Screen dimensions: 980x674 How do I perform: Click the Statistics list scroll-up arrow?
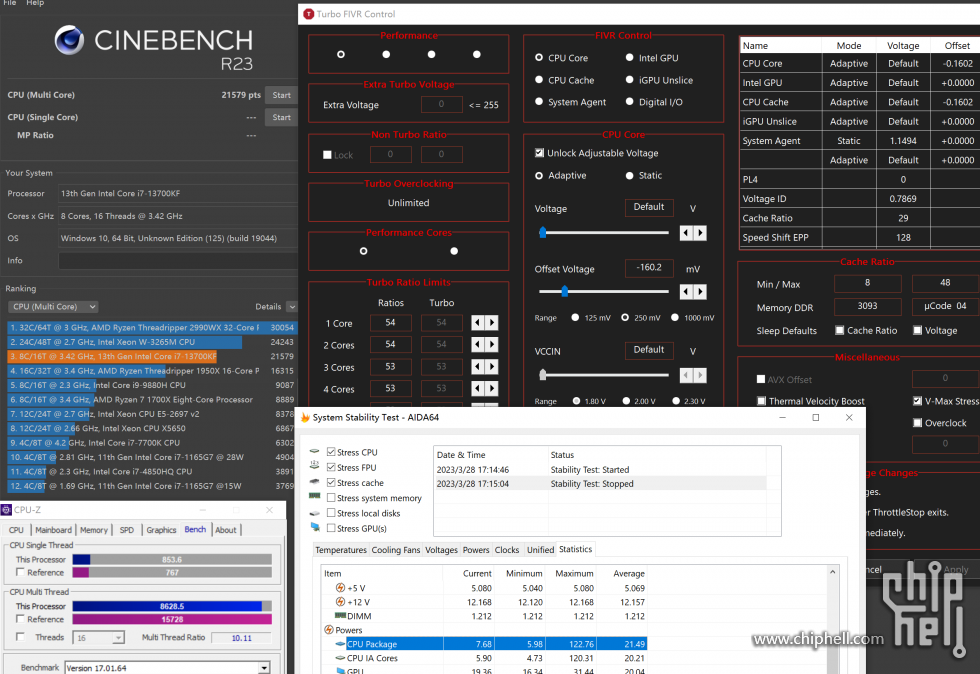point(832,572)
